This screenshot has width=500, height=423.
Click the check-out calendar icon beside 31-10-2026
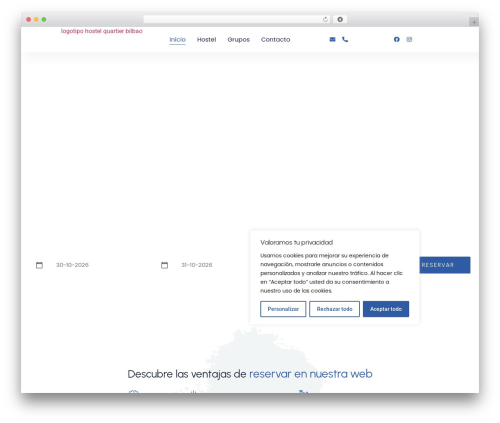pos(164,265)
